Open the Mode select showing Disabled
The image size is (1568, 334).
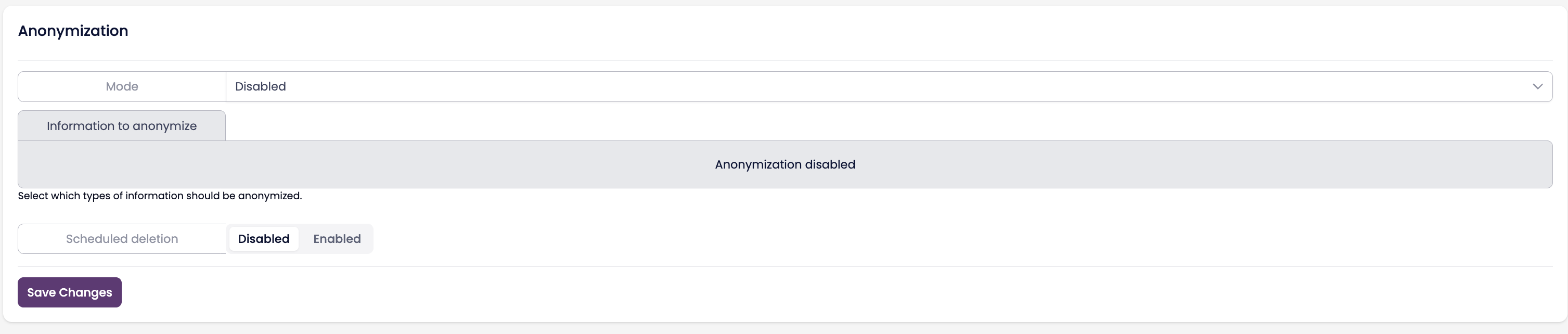852,86
